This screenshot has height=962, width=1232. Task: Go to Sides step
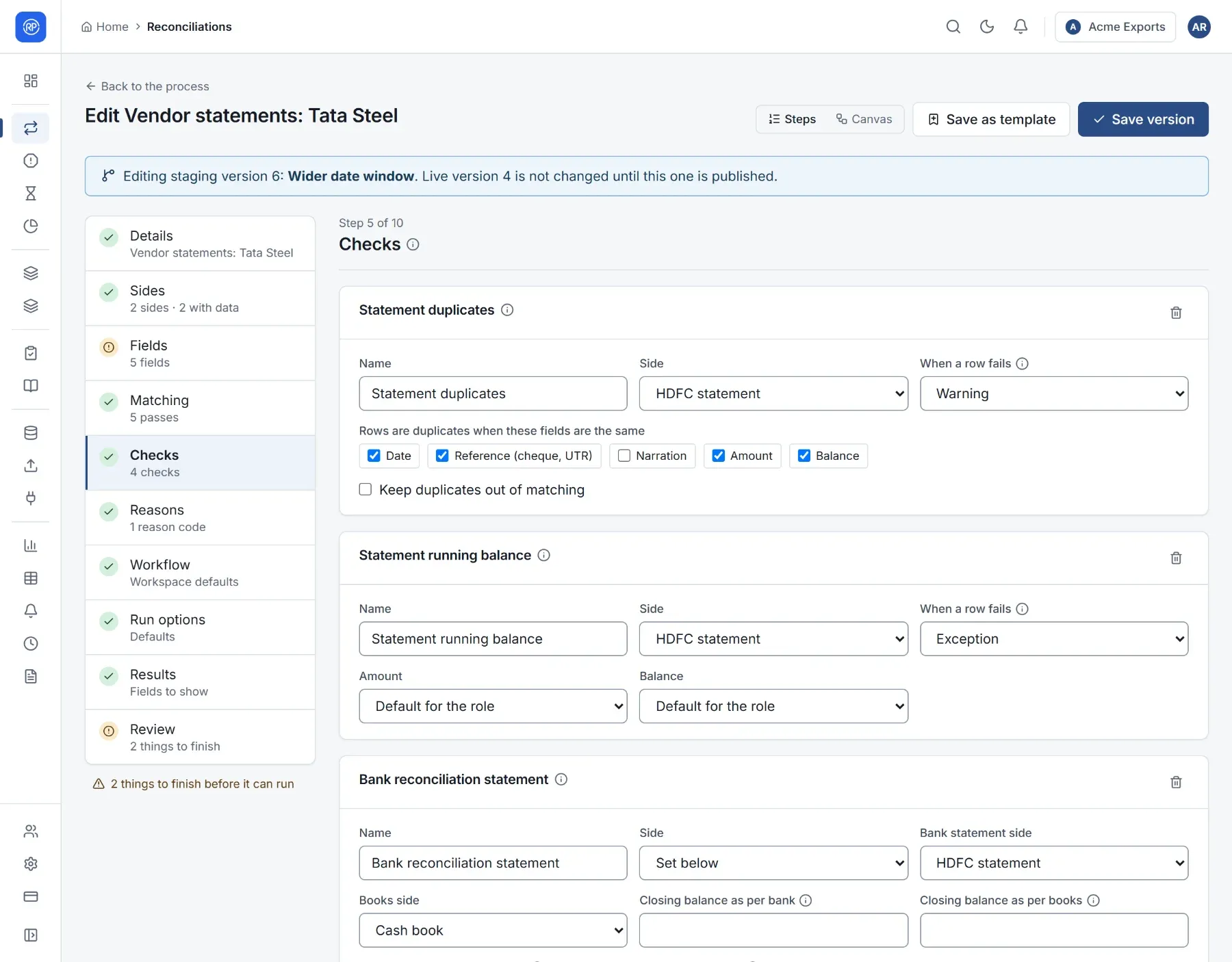(200, 299)
